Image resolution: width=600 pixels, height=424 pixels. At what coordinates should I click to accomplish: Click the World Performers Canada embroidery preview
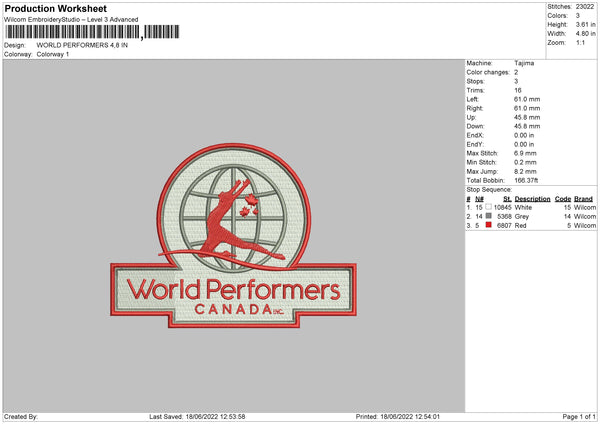(x=233, y=236)
